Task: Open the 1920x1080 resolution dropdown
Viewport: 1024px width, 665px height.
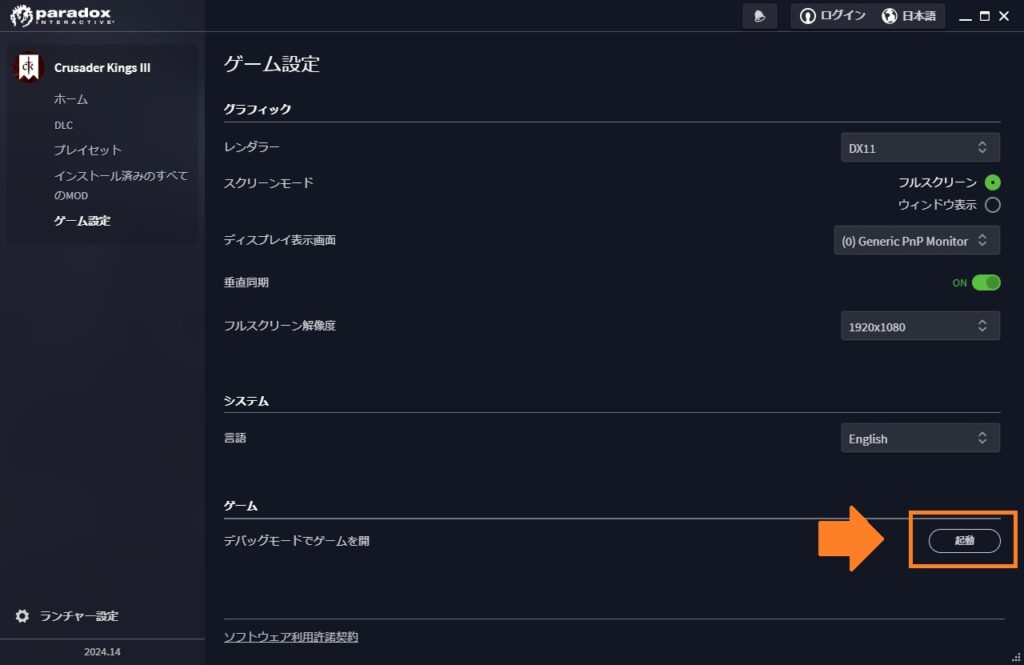Action: (x=919, y=325)
